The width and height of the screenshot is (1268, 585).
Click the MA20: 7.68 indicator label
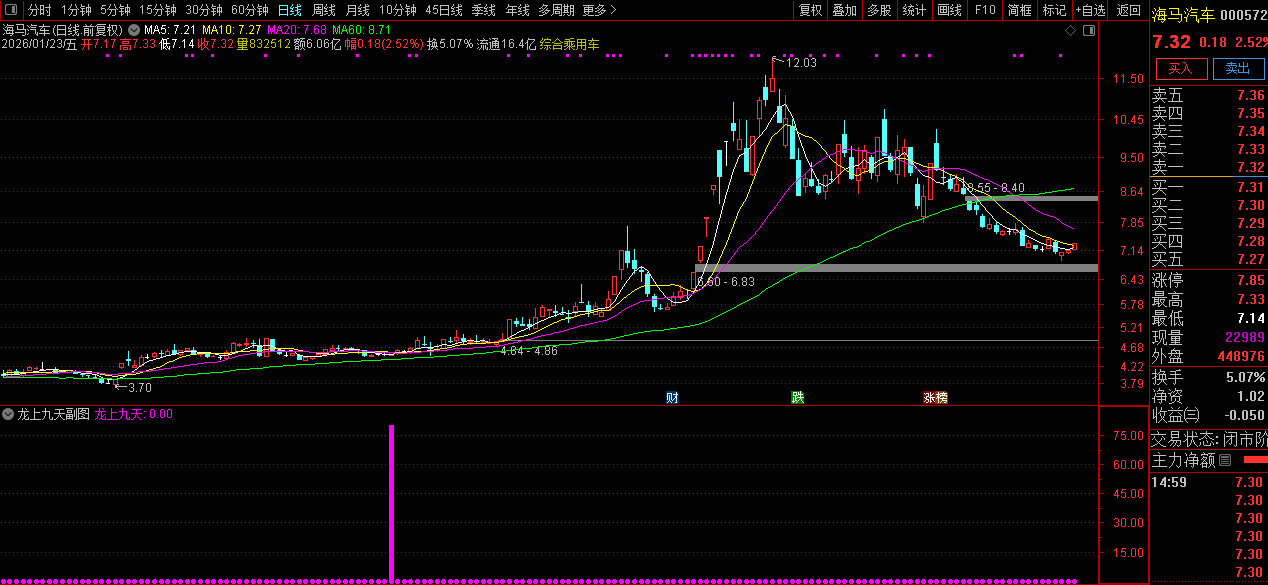pyautogui.click(x=296, y=30)
